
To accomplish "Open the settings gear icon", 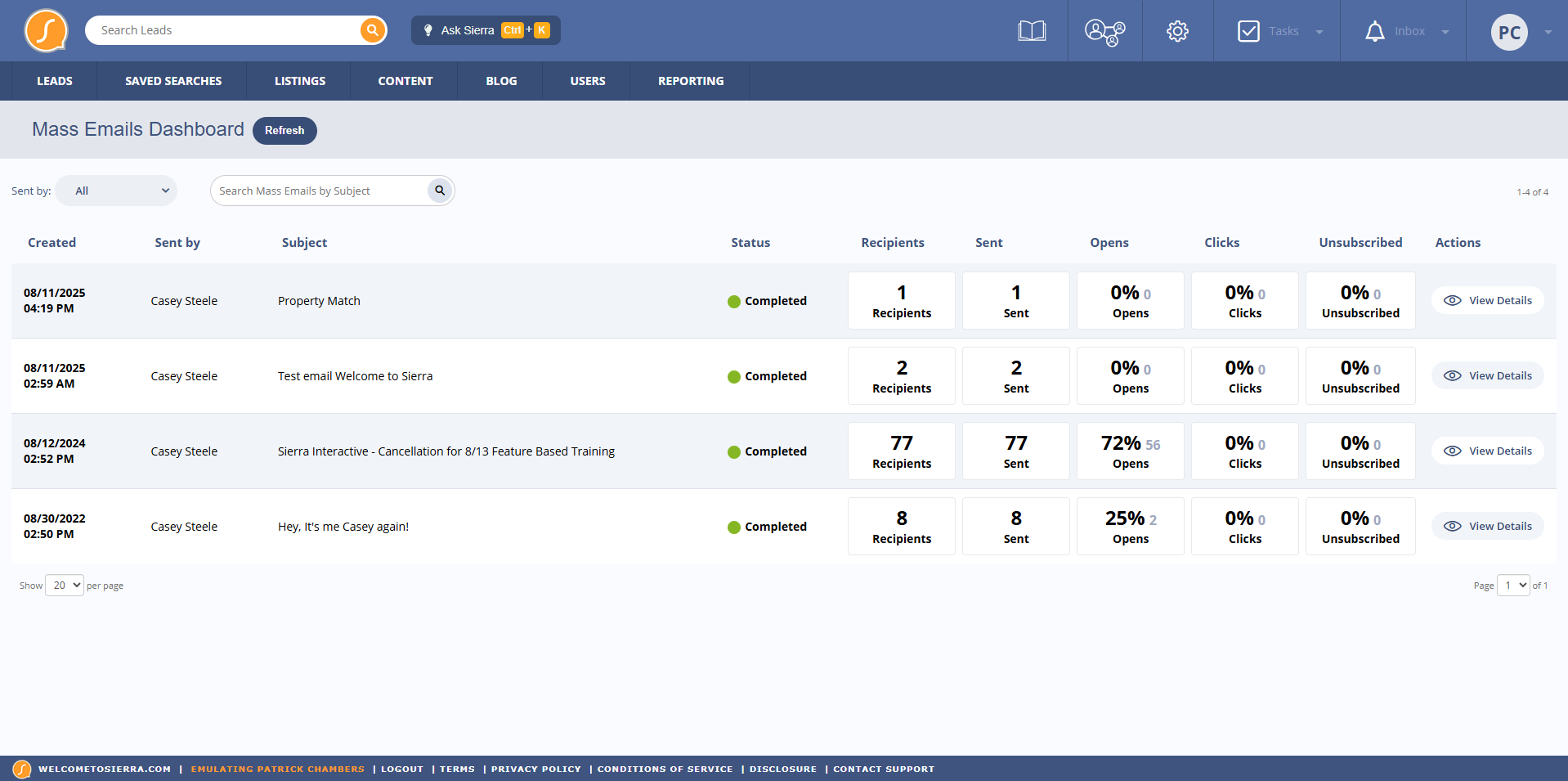I will click(x=1177, y=31).
